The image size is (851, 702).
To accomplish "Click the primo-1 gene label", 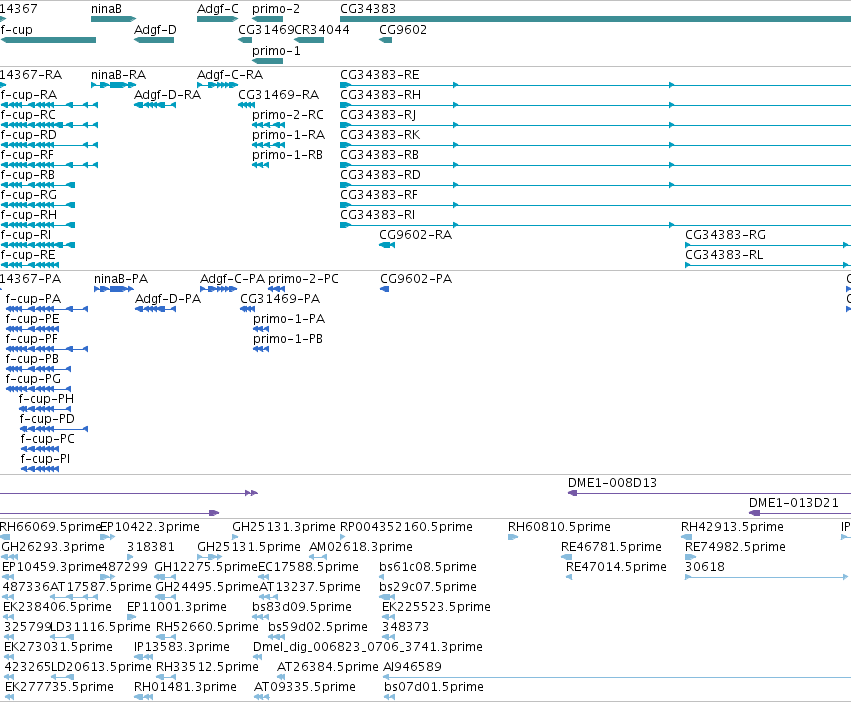I will (276, 50).
